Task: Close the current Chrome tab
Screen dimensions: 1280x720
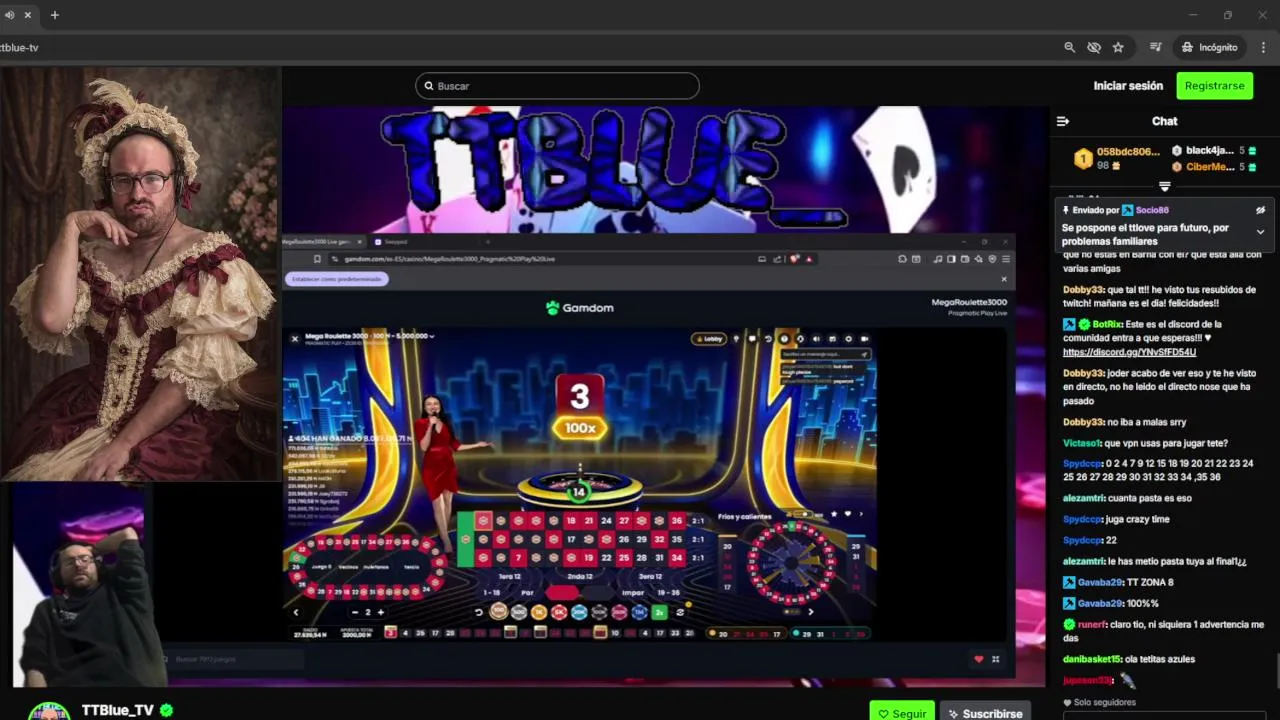Action: [x=27, y=15]
